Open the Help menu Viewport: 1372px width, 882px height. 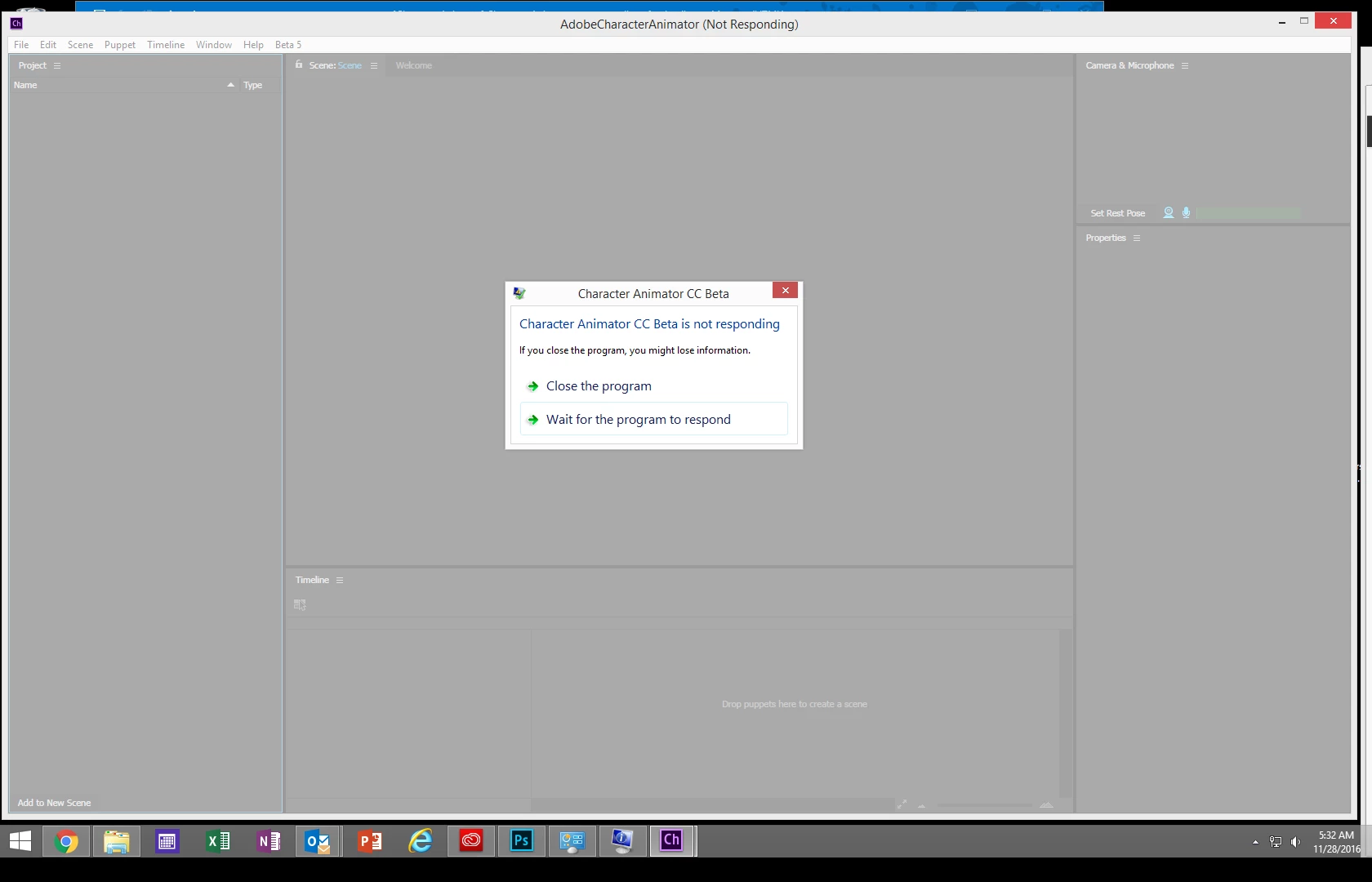tap(253, 45)
